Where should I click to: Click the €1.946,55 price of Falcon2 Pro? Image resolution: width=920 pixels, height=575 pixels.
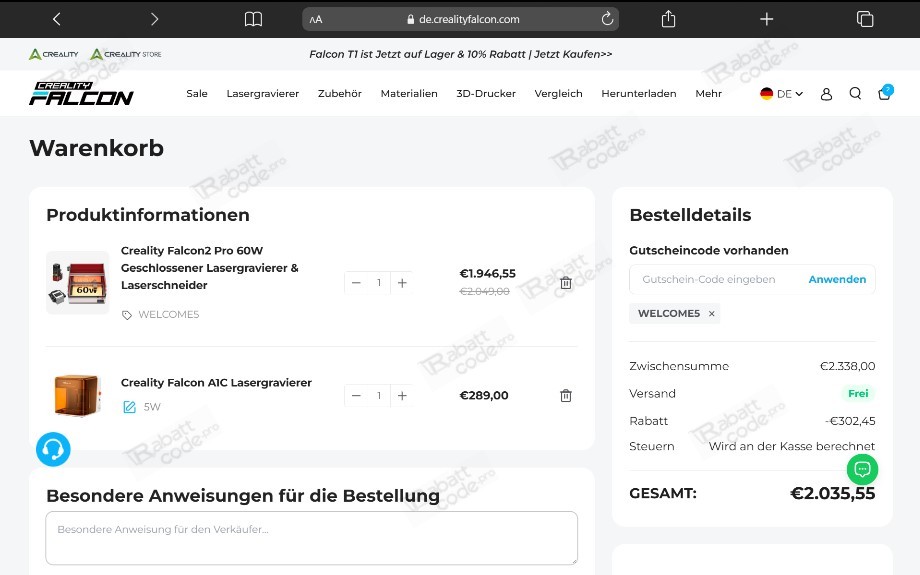click(488, 273)
